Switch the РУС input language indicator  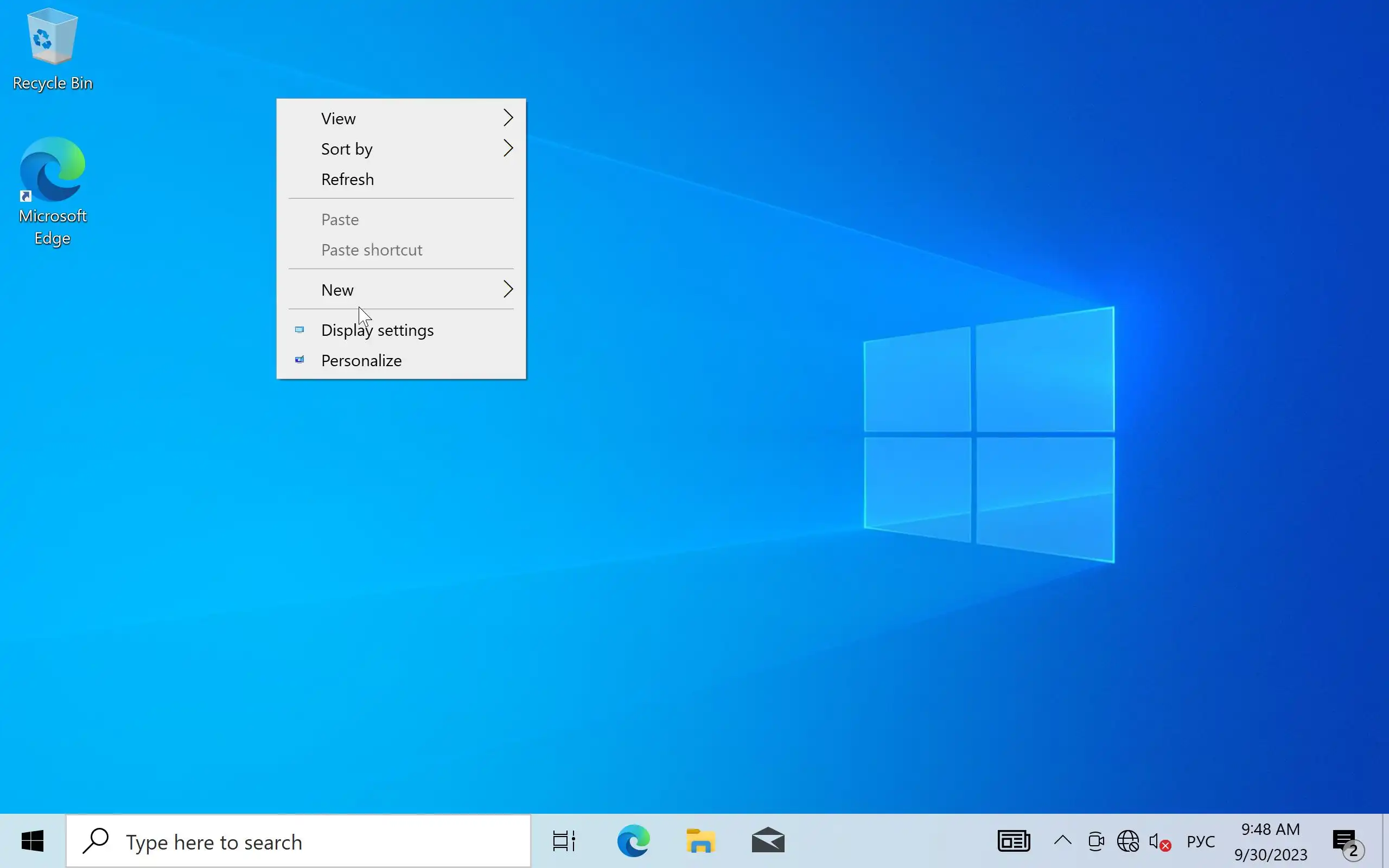tap(1200, 842)
